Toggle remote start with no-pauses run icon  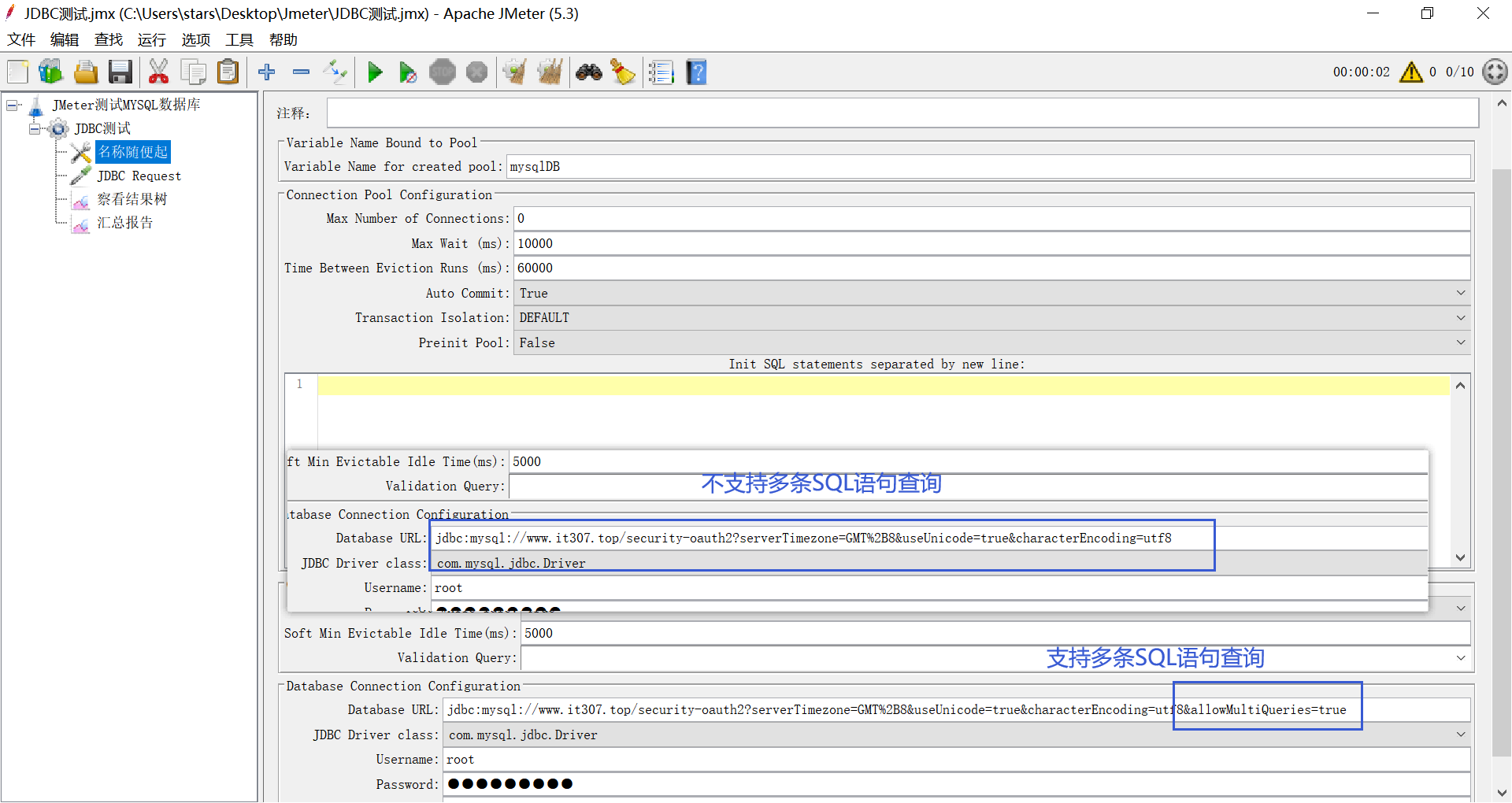point(408,72)
